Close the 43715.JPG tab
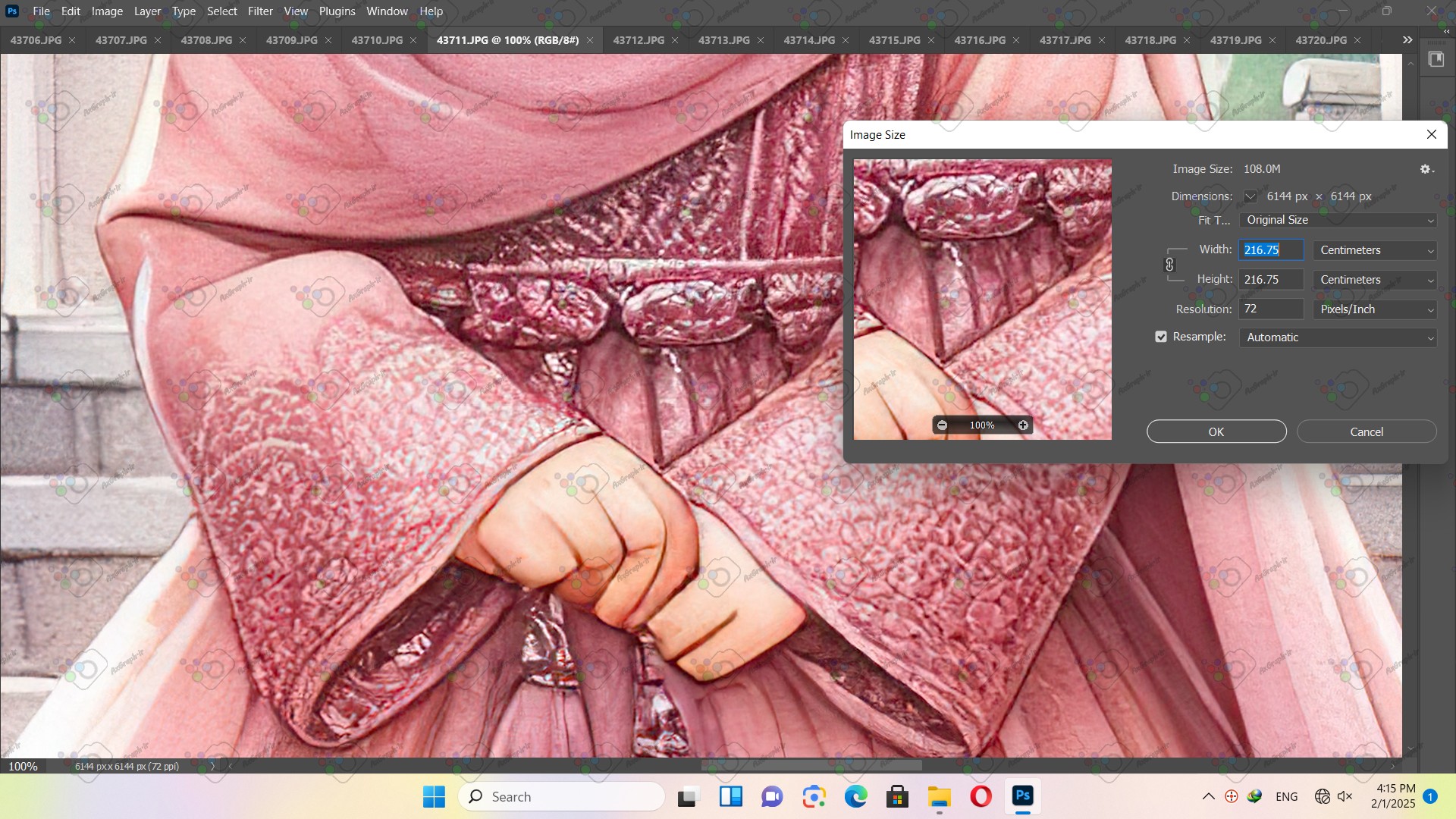Image resolution: width=1456 pixels, height=819 pixels. (931, 40)
